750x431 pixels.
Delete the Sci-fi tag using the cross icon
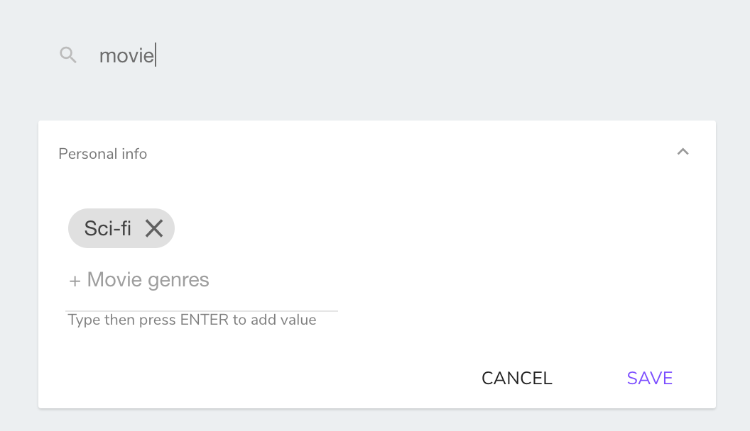[x=154, y=228]
